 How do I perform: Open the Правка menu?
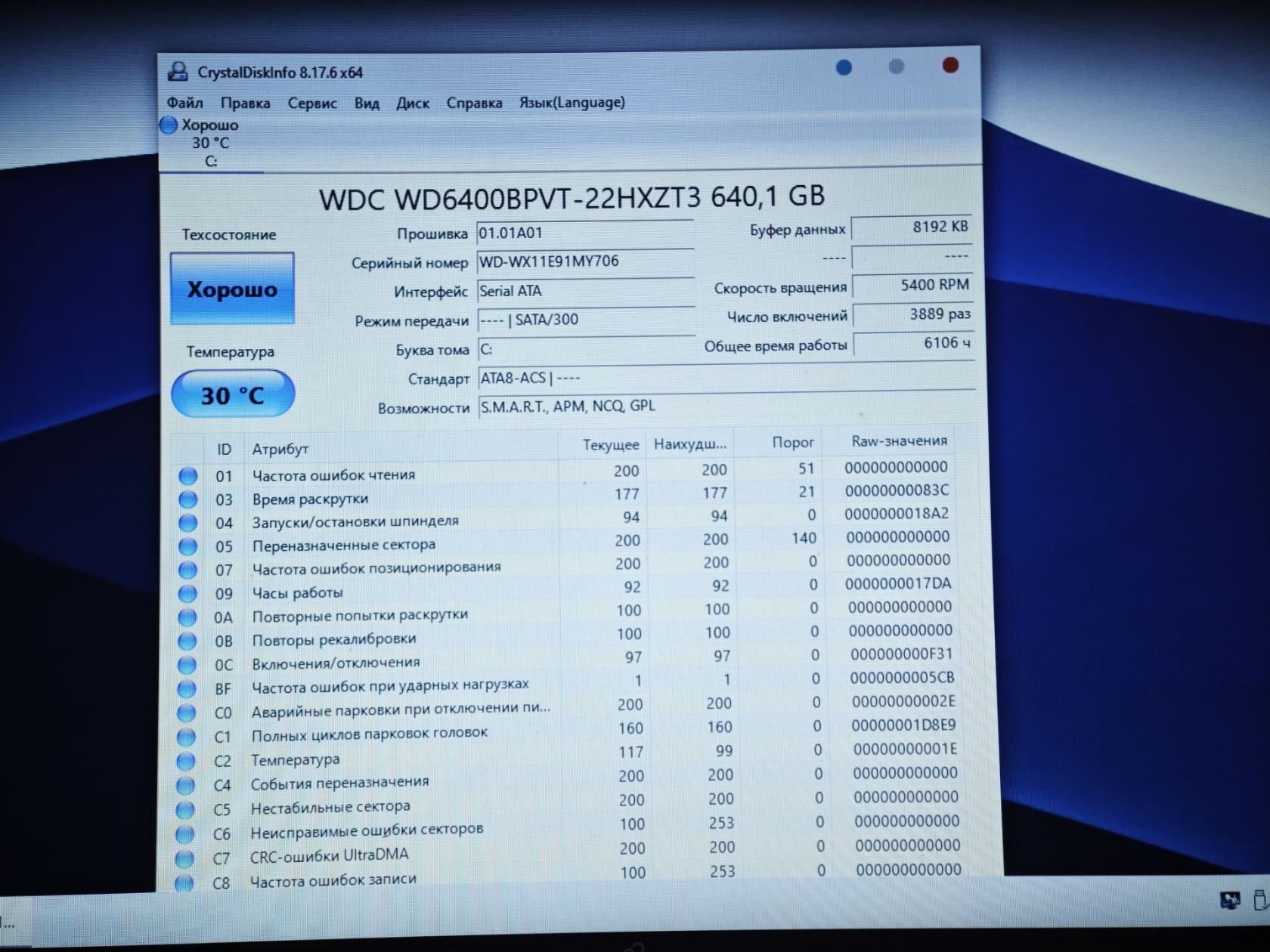245,104
